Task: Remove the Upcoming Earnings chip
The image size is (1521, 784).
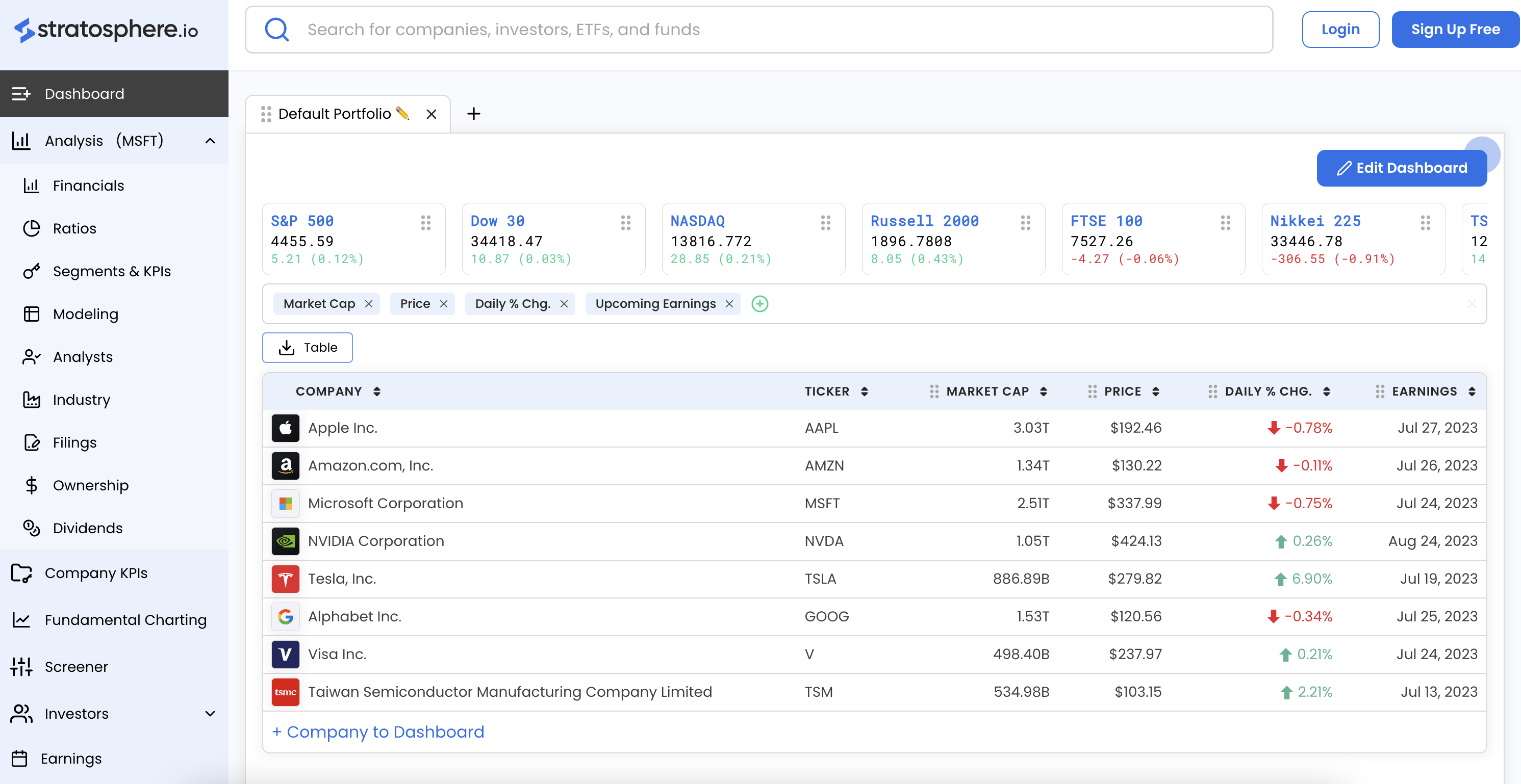Action: [729, 304]
